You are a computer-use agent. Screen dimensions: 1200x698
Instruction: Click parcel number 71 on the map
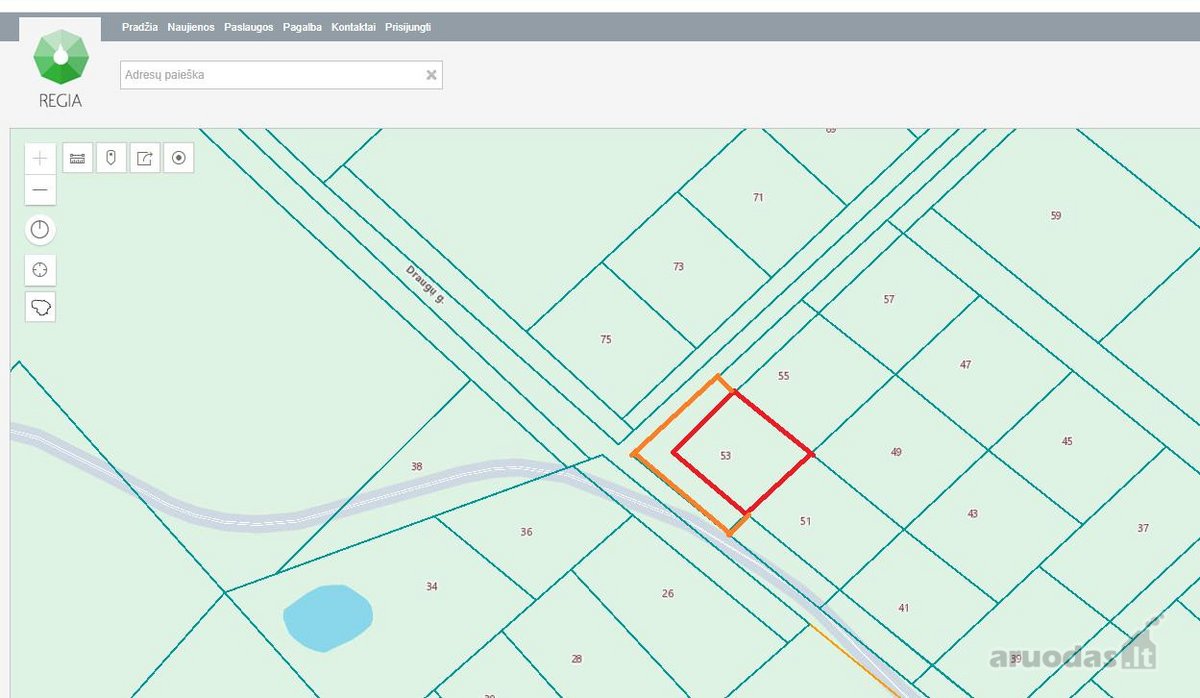(758, 198)
